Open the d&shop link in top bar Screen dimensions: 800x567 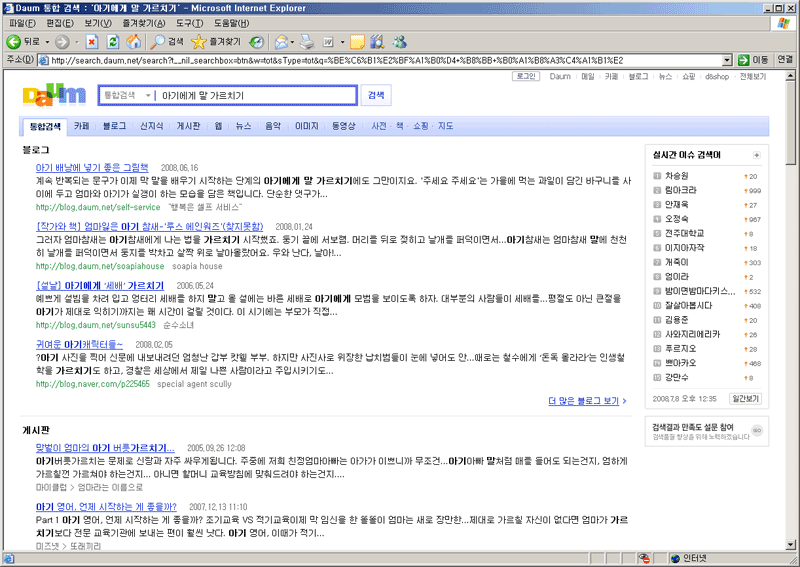coord(717,77)
